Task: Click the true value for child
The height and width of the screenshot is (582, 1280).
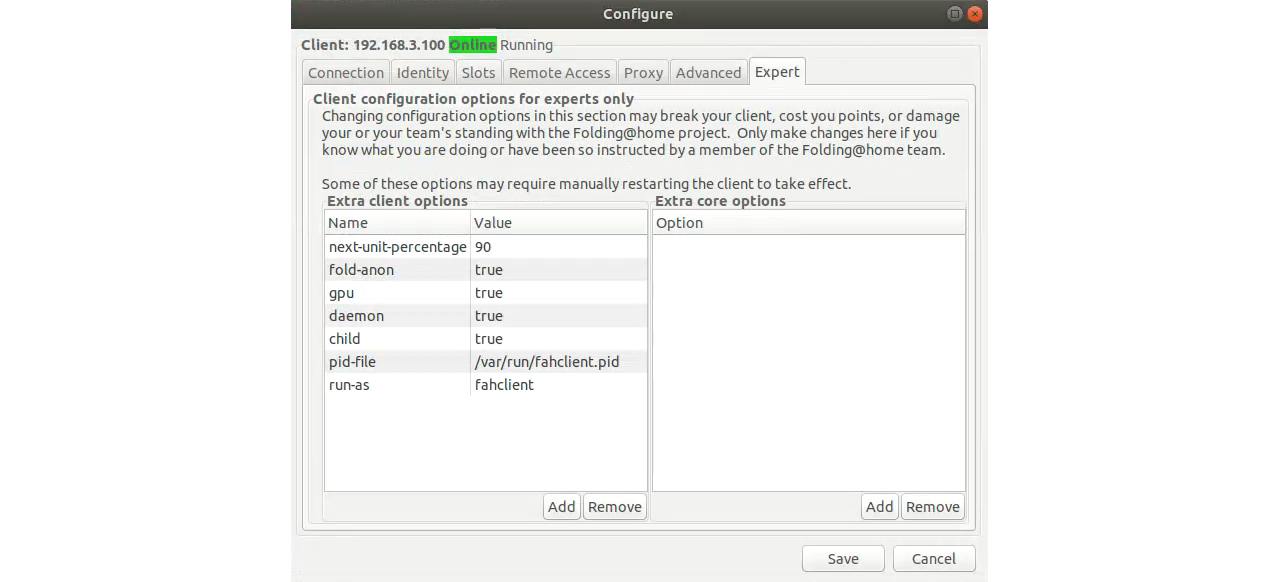Action: (489, 339)
